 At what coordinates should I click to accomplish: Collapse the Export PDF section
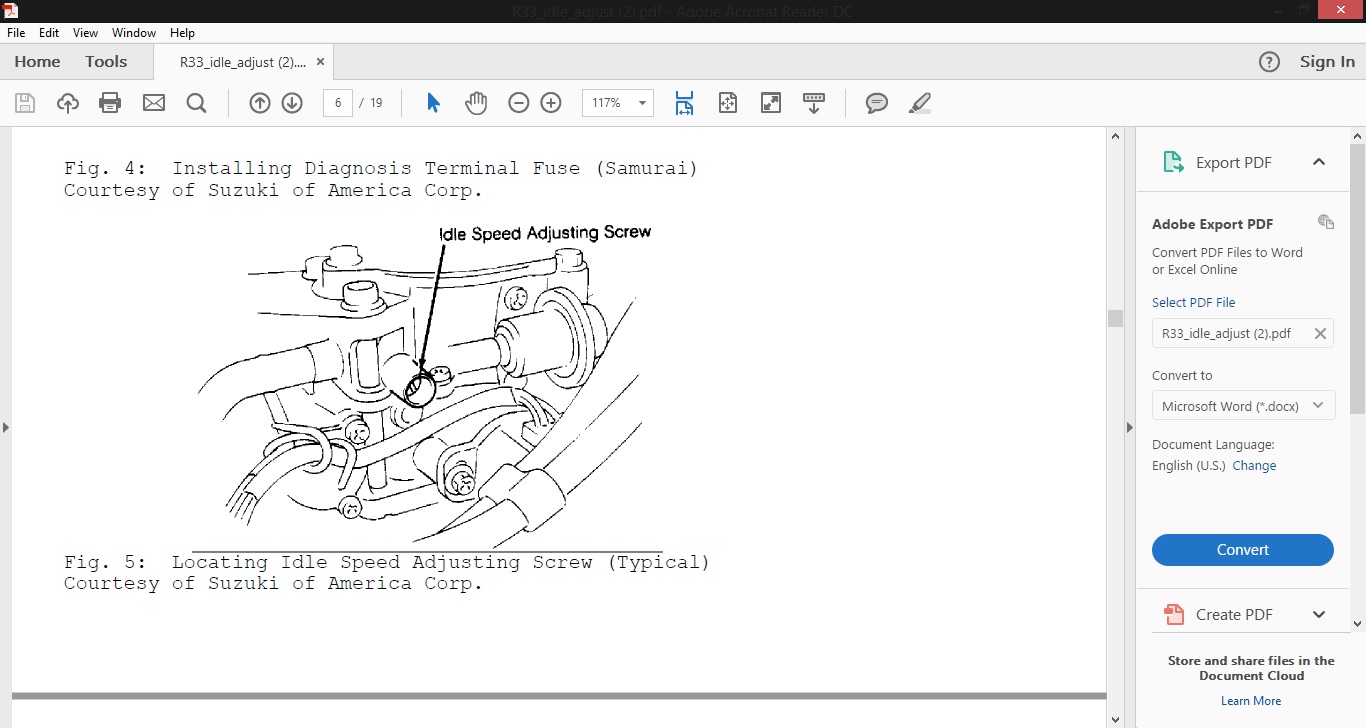pyautogui.click(x=1318, y=162)
